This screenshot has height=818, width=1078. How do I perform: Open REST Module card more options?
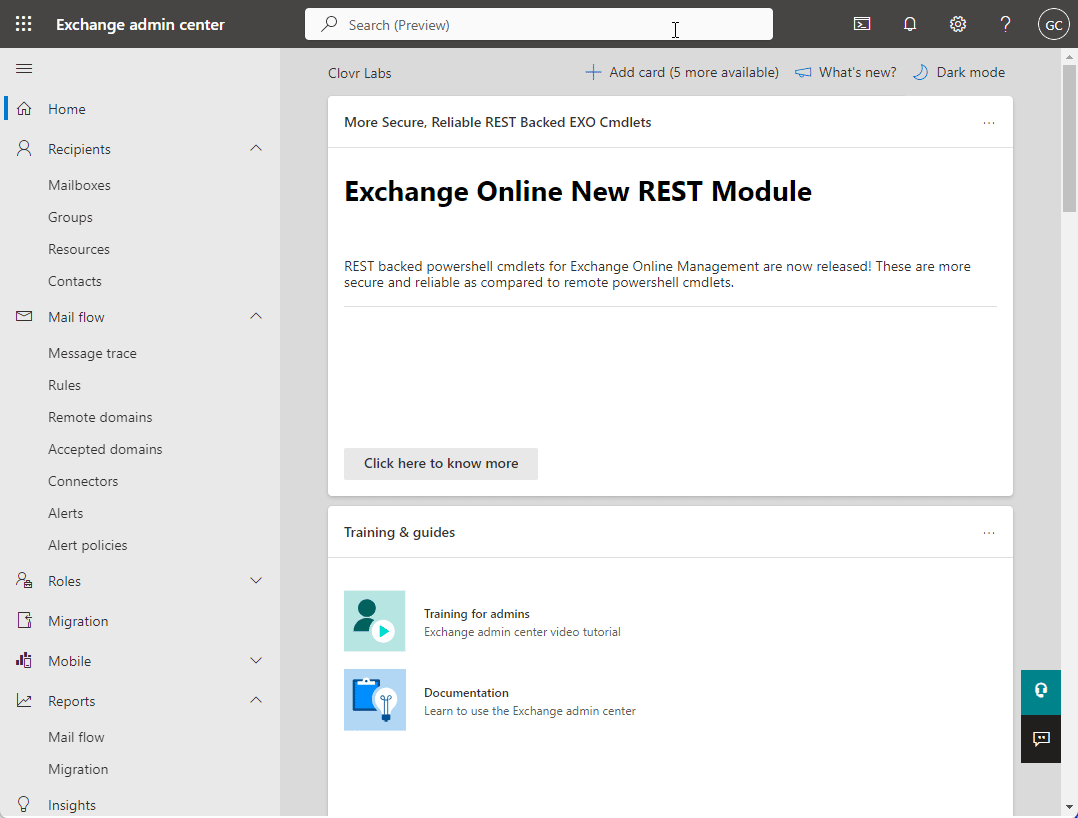point(989,122)
